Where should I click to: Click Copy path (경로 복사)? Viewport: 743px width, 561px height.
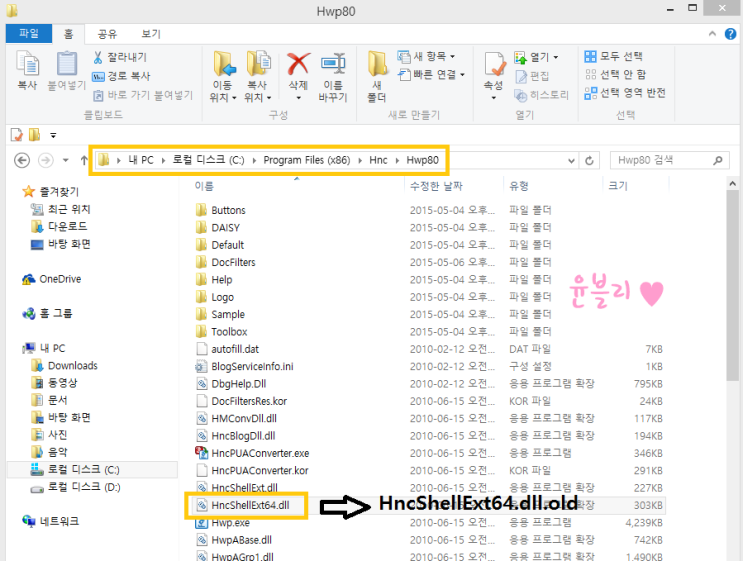121,76
